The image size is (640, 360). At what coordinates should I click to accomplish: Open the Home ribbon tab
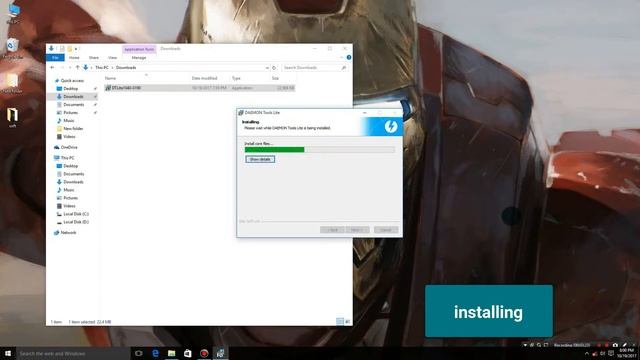pyautogui.click(x=74, y=58)
